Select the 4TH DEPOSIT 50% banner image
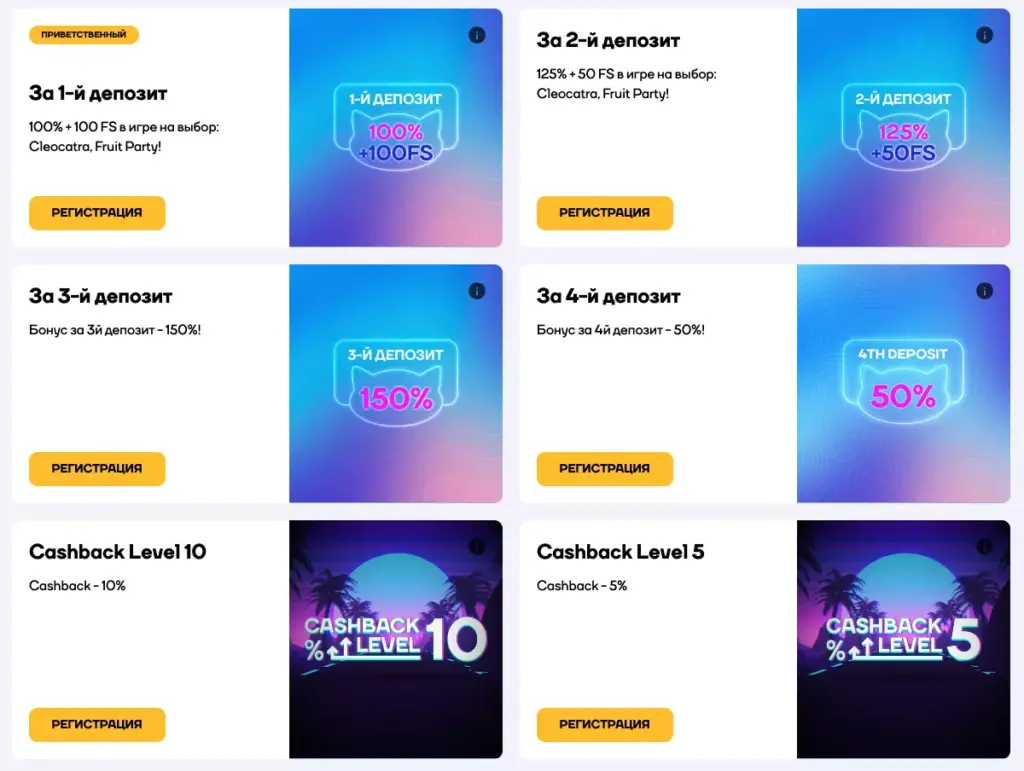 pyautogui.click(x=903, y=384)
